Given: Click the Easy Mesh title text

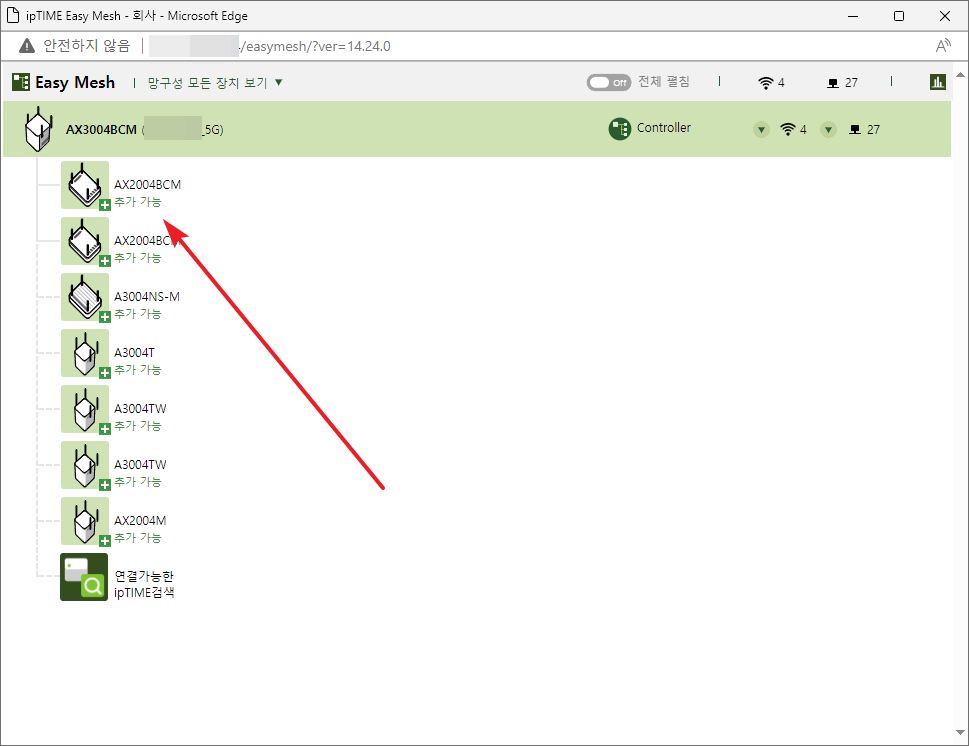Looking at the screenshot, I should pyautogui.click(x=75, y=82).
